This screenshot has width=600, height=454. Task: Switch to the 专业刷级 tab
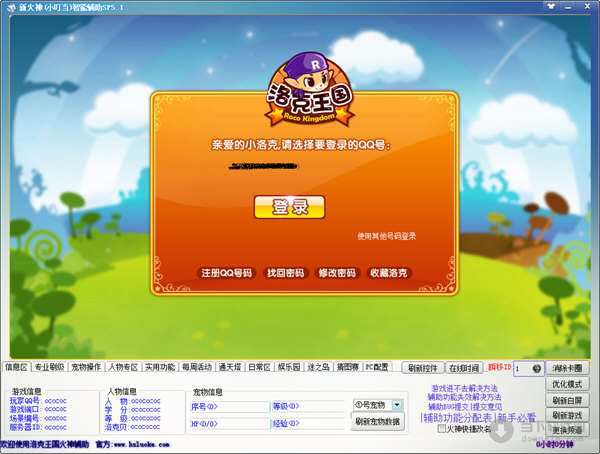[x=49, y=367]
